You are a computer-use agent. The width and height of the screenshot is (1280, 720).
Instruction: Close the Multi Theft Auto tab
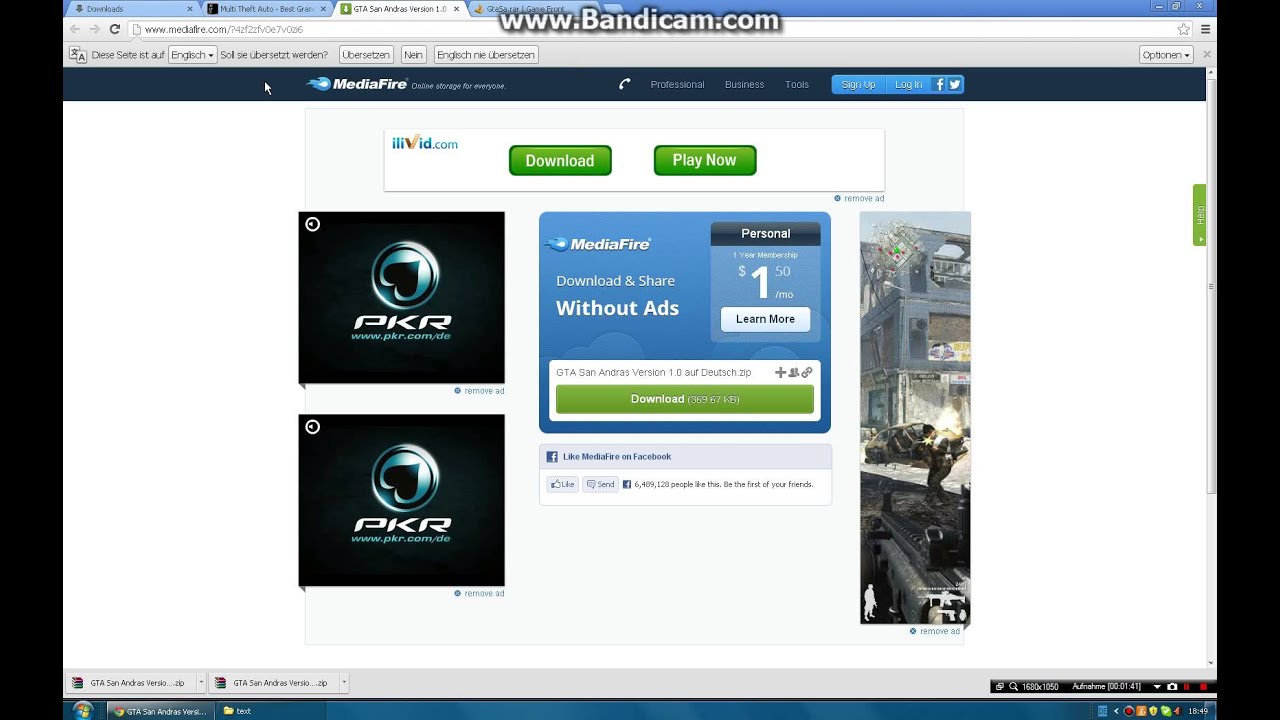(322, 9)
